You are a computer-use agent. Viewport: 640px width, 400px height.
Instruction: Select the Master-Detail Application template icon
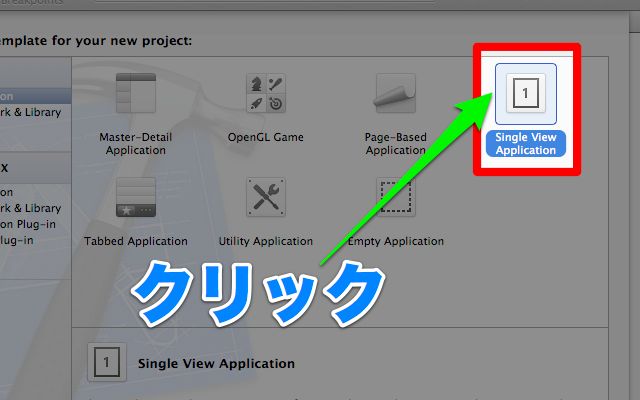click(x=136, y=93)
